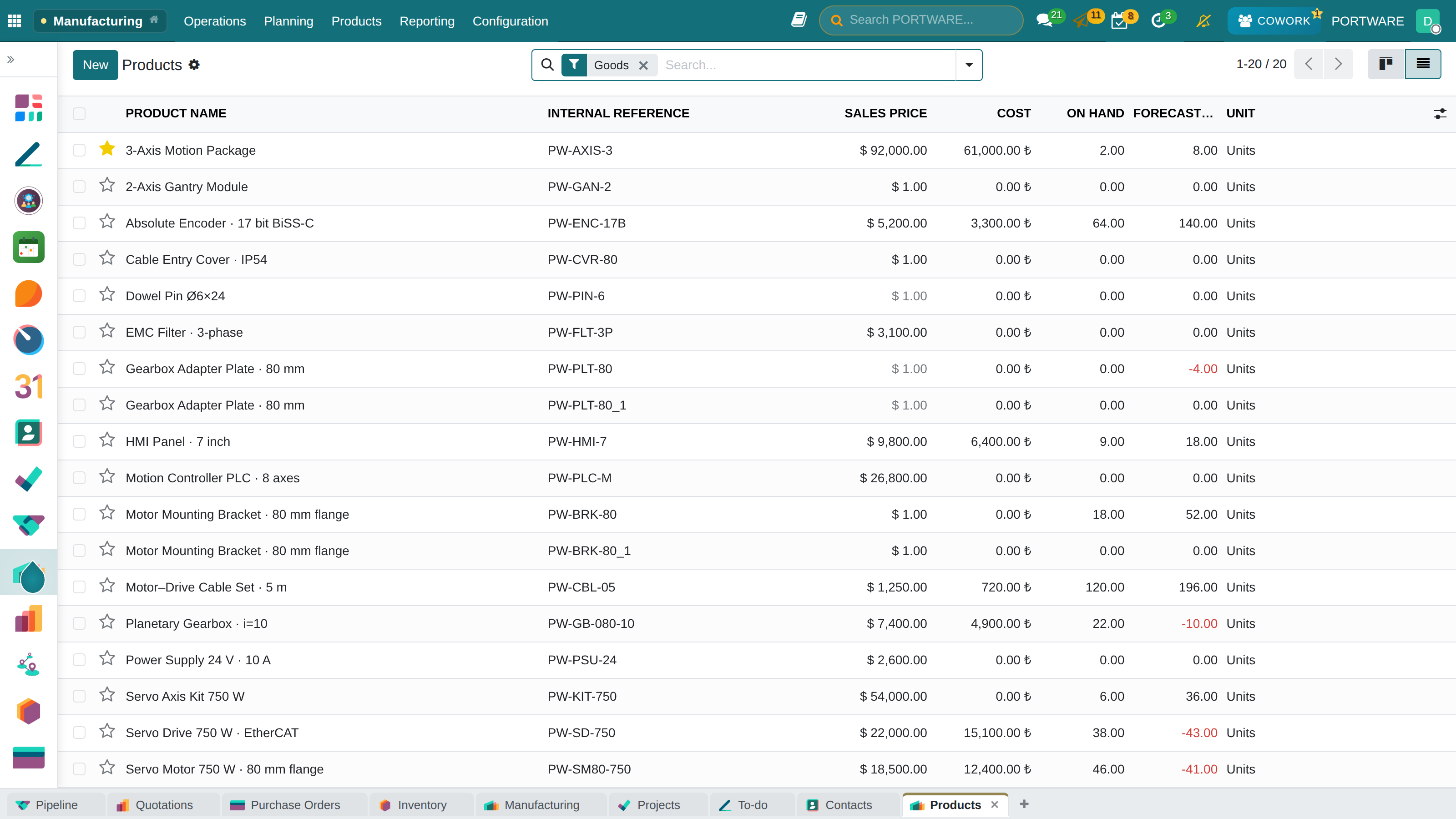This screenshot has height=819, width=1456.
Task: Open the user avatar menu
Action: [1428, 21]
